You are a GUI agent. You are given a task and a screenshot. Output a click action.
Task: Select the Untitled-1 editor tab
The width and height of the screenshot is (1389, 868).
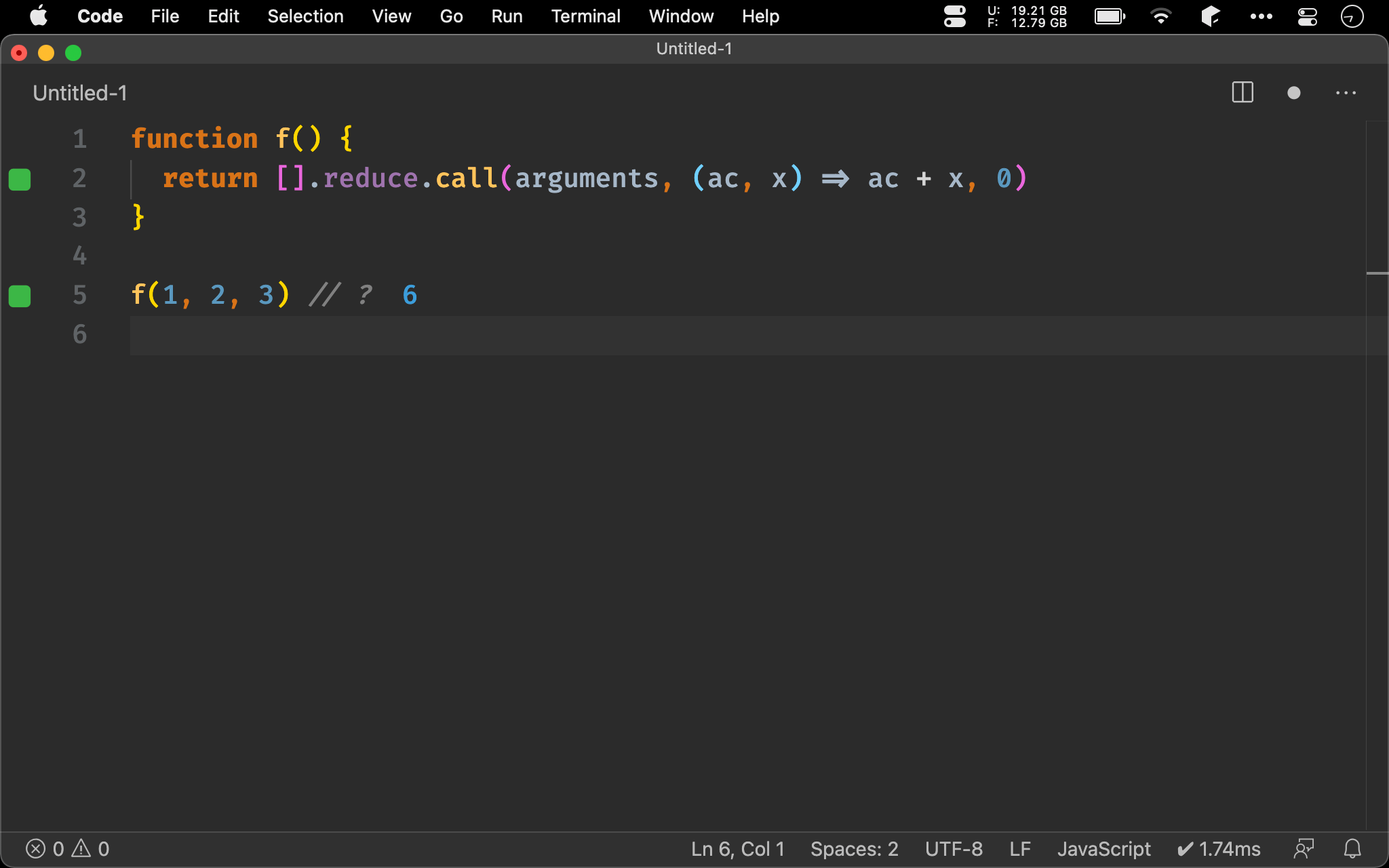pos(80,93)
